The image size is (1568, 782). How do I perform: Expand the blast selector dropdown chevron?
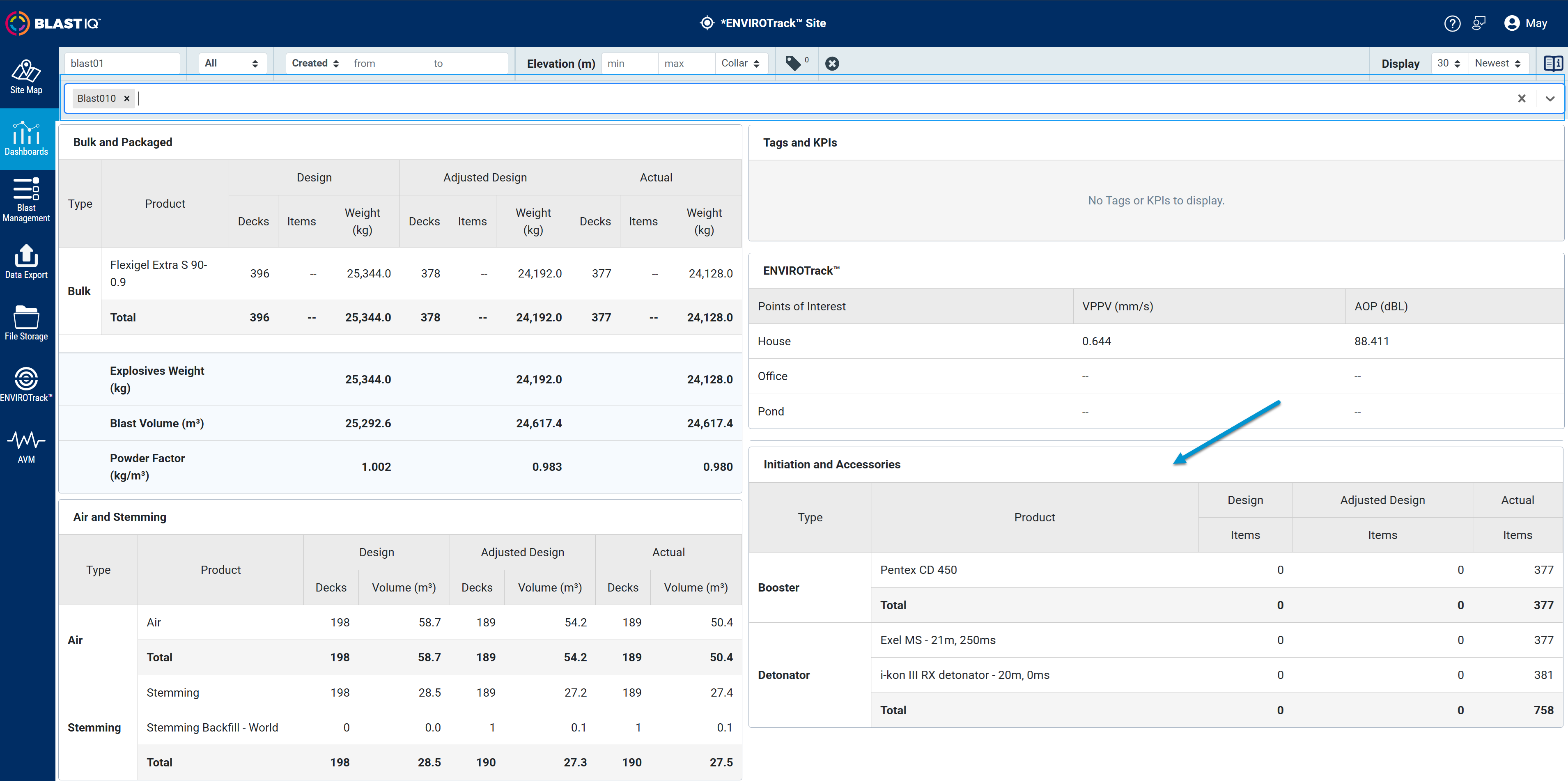pyautogui.click(x=1550, y=99)
